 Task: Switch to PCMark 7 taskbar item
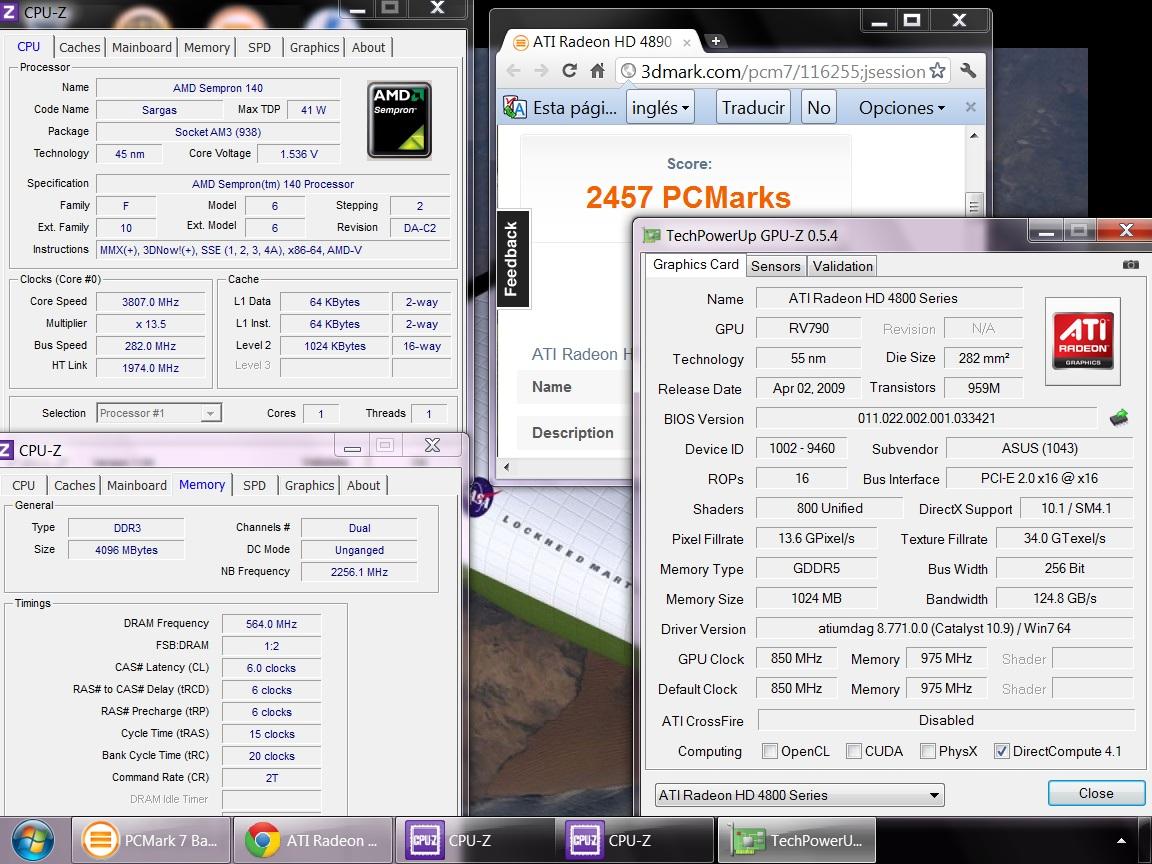tap(152, 840)
